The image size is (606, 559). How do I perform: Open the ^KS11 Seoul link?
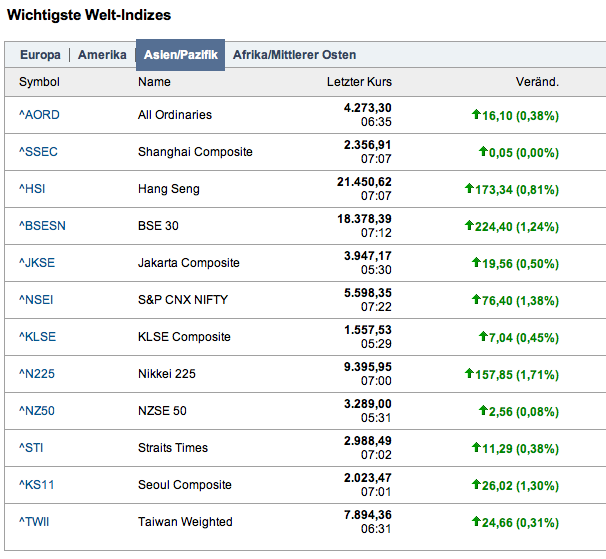click(x=36, y=485)
